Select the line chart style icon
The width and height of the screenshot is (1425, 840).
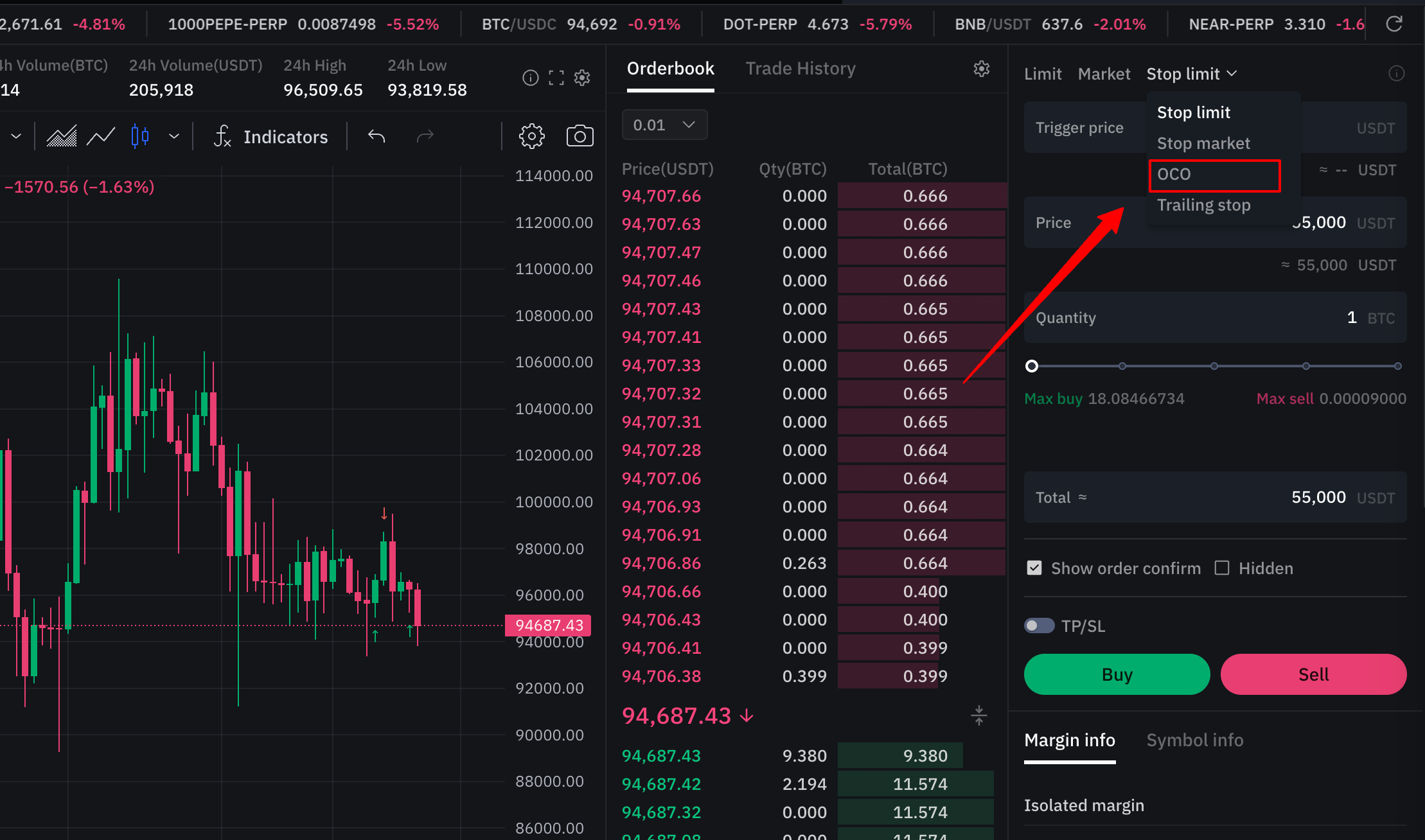101,136
